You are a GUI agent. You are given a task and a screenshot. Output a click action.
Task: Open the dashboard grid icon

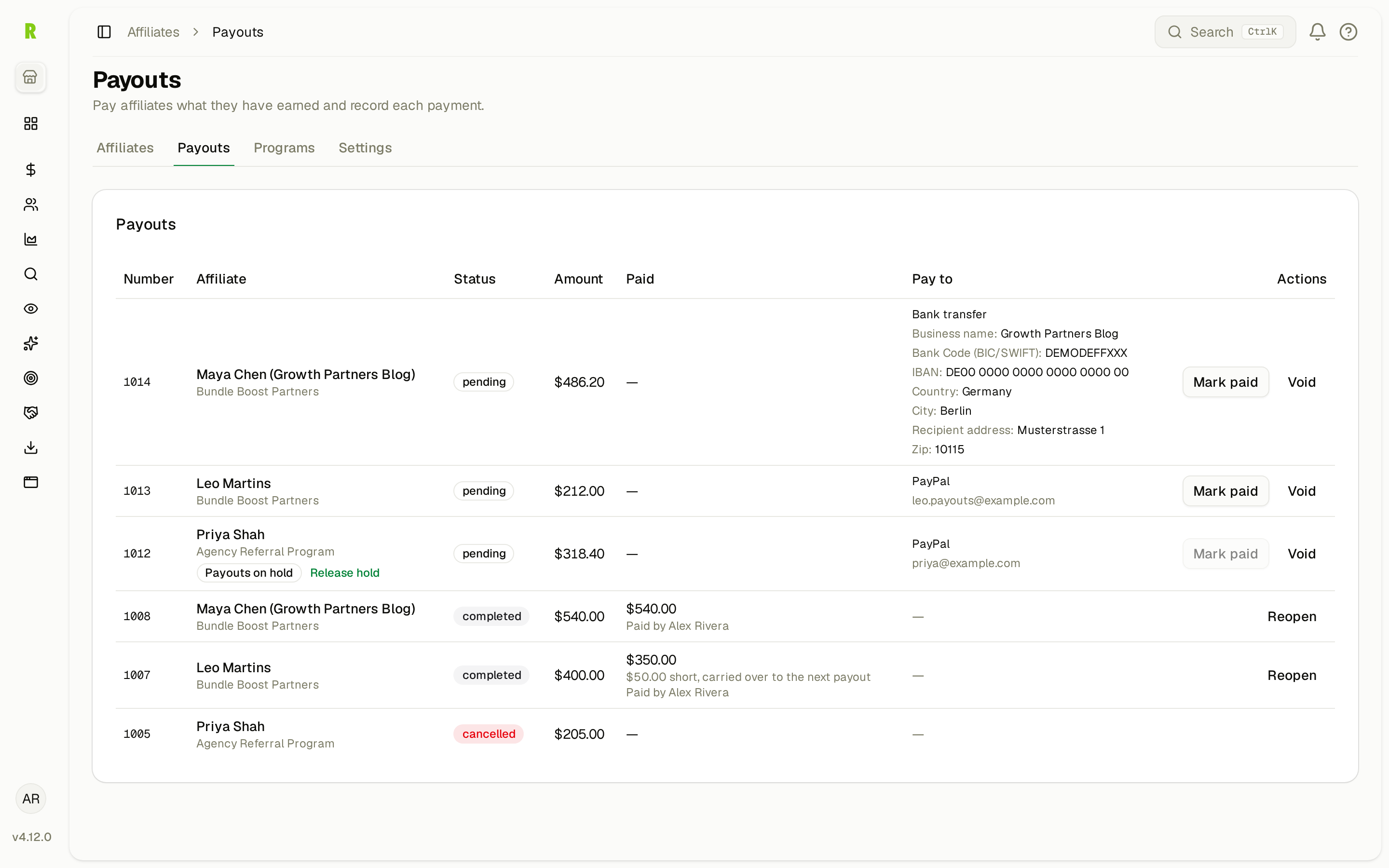pyautogui.click(x=31, y=123)
